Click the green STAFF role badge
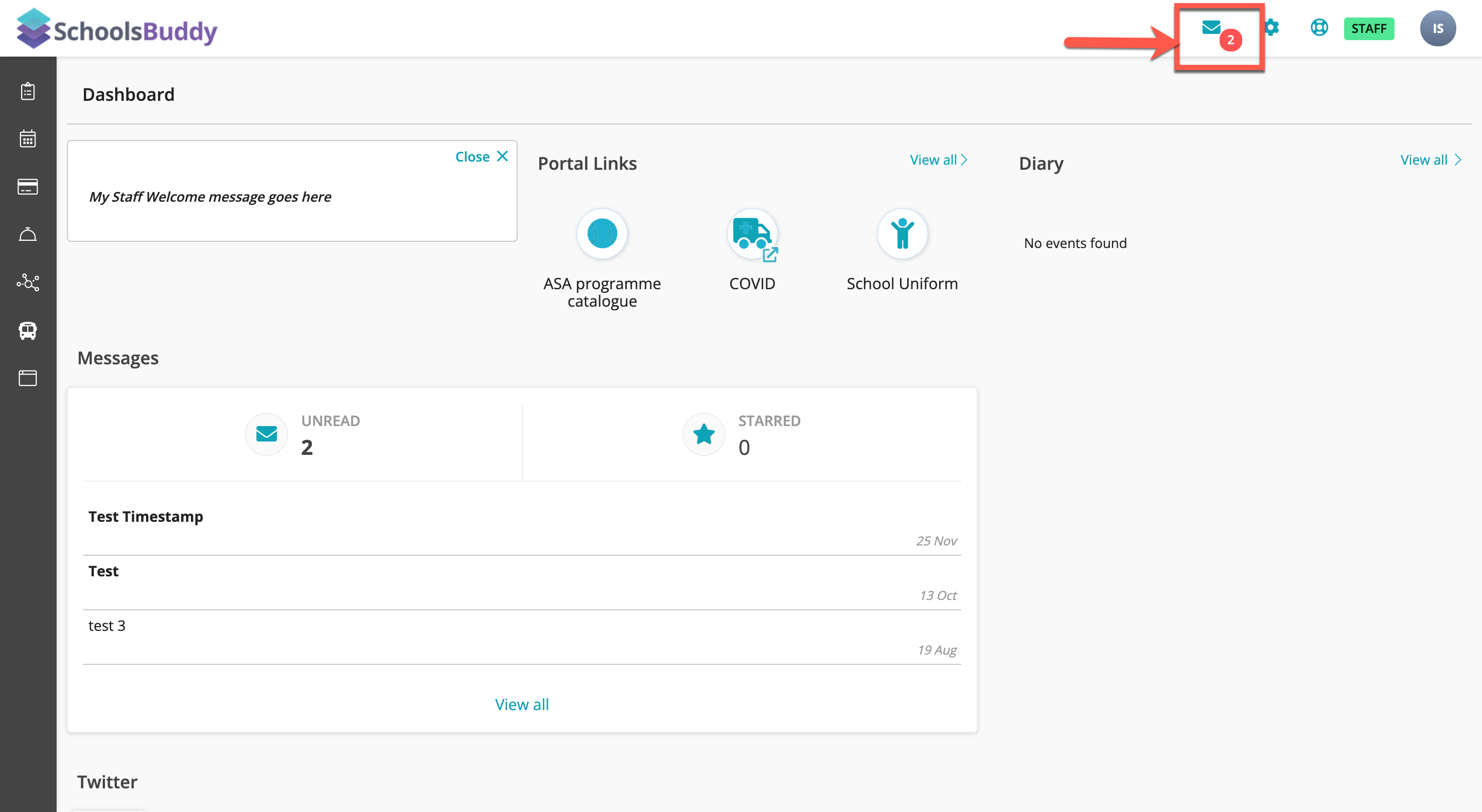 [1368, 28]
